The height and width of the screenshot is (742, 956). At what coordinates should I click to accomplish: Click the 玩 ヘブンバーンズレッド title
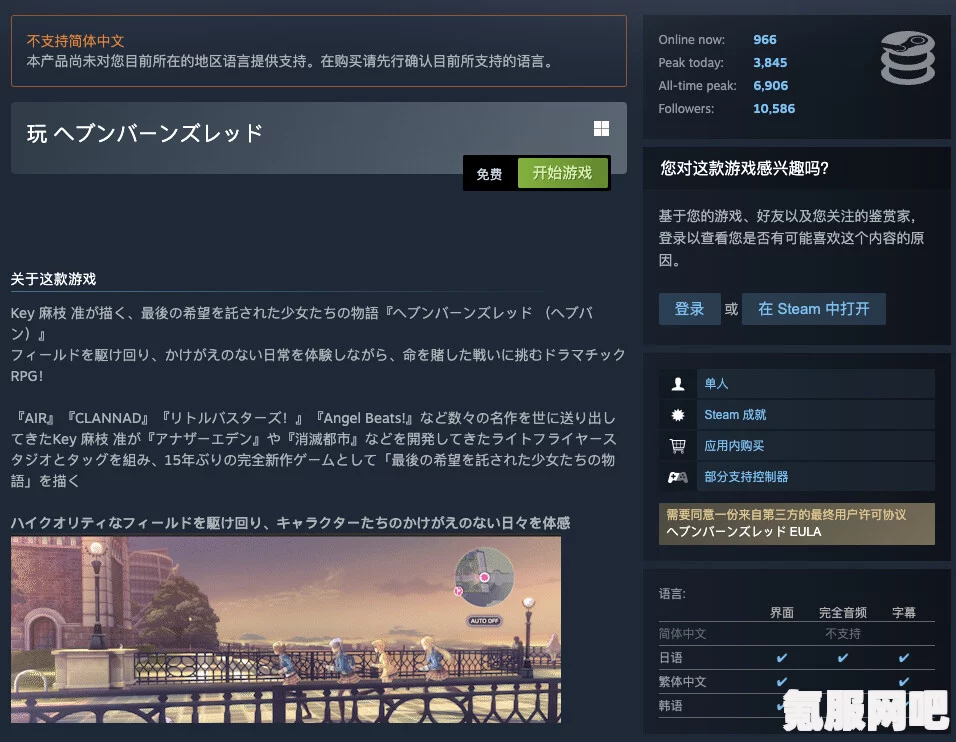point(144,133)
